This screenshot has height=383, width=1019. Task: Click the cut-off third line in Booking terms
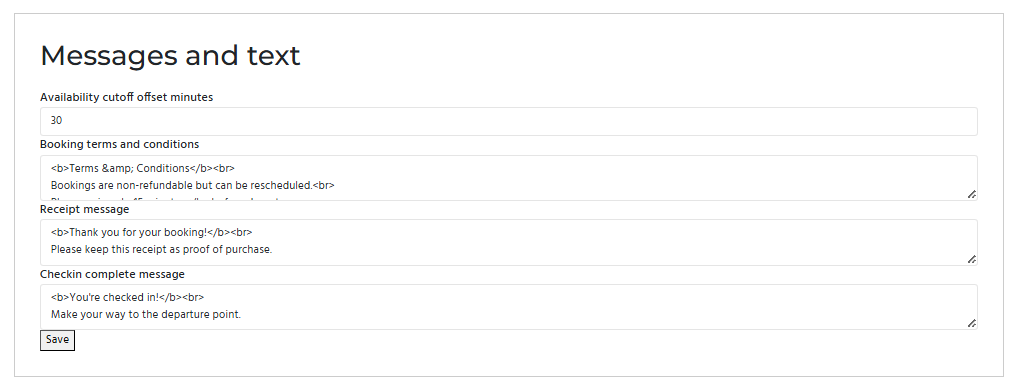165,199
